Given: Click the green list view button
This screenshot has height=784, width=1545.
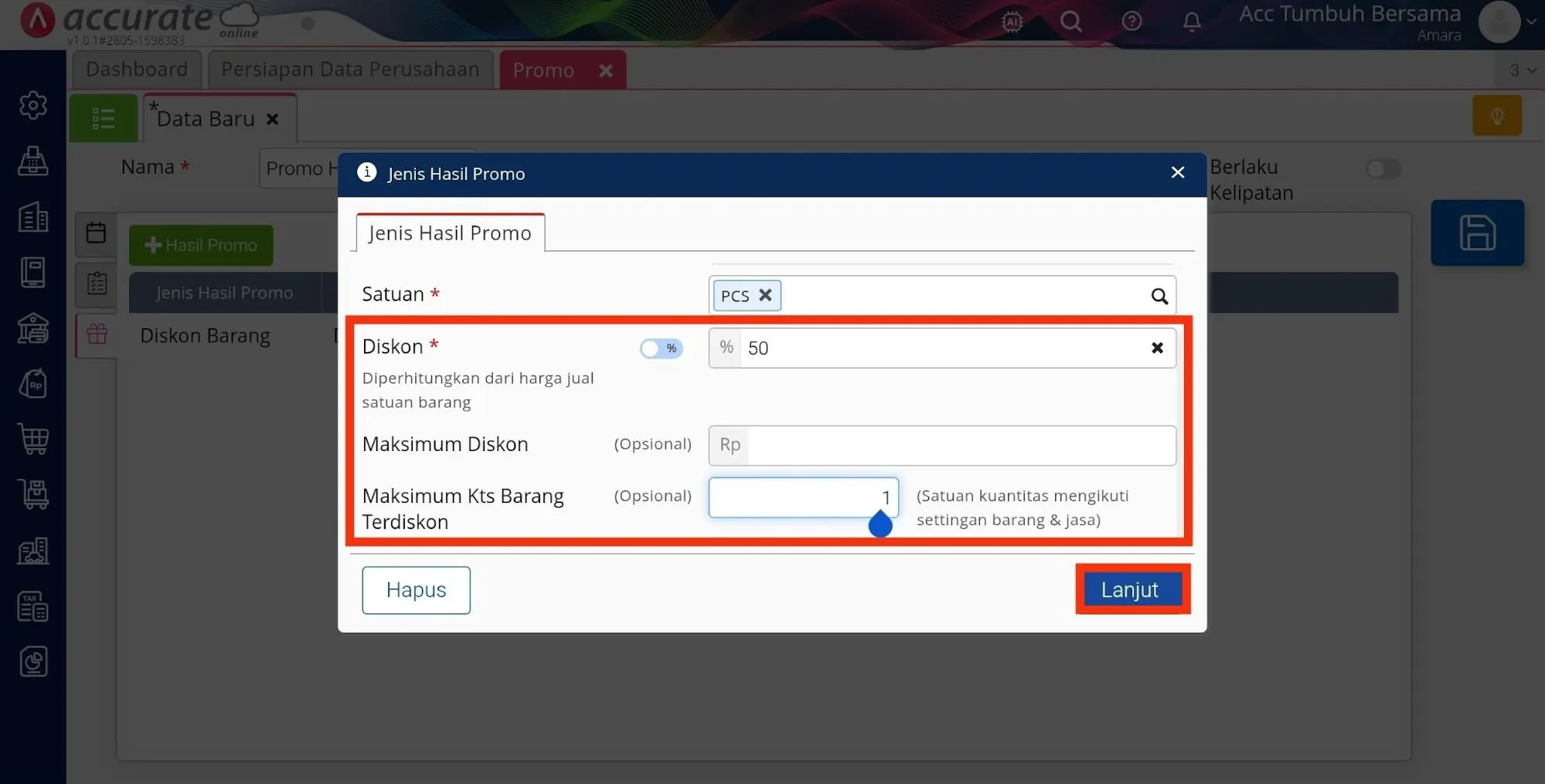Looking at the screenshot, I should click(x=104, y=118).
